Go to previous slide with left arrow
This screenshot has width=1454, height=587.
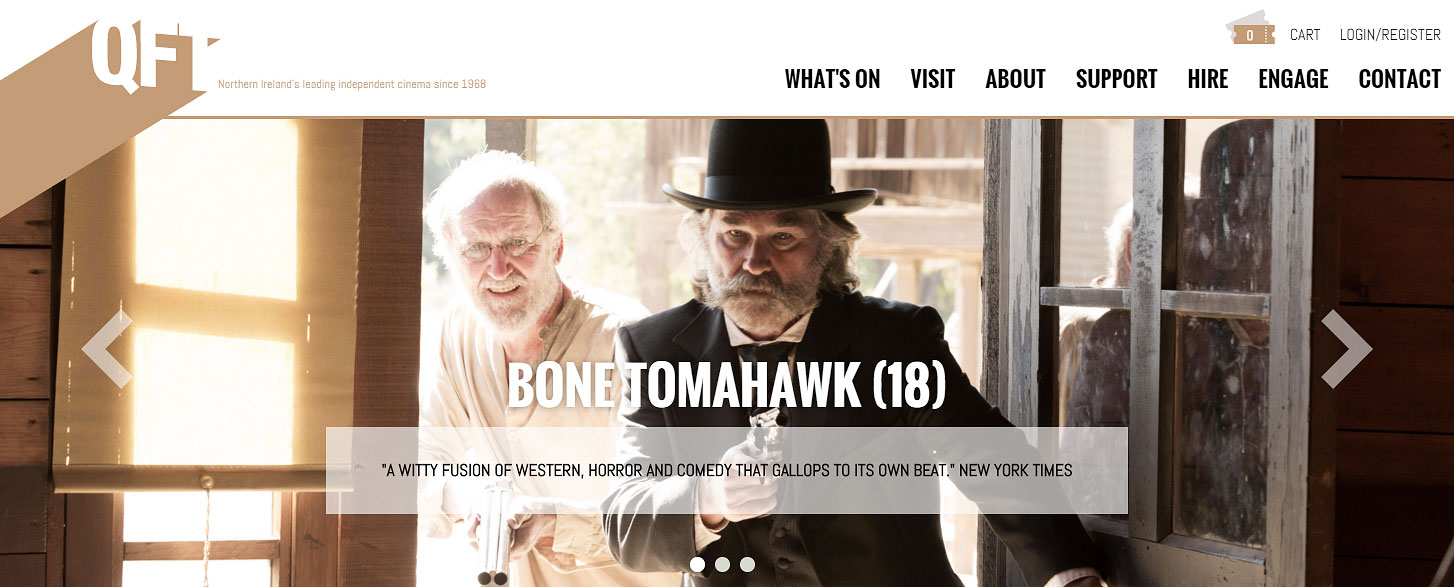108,349
